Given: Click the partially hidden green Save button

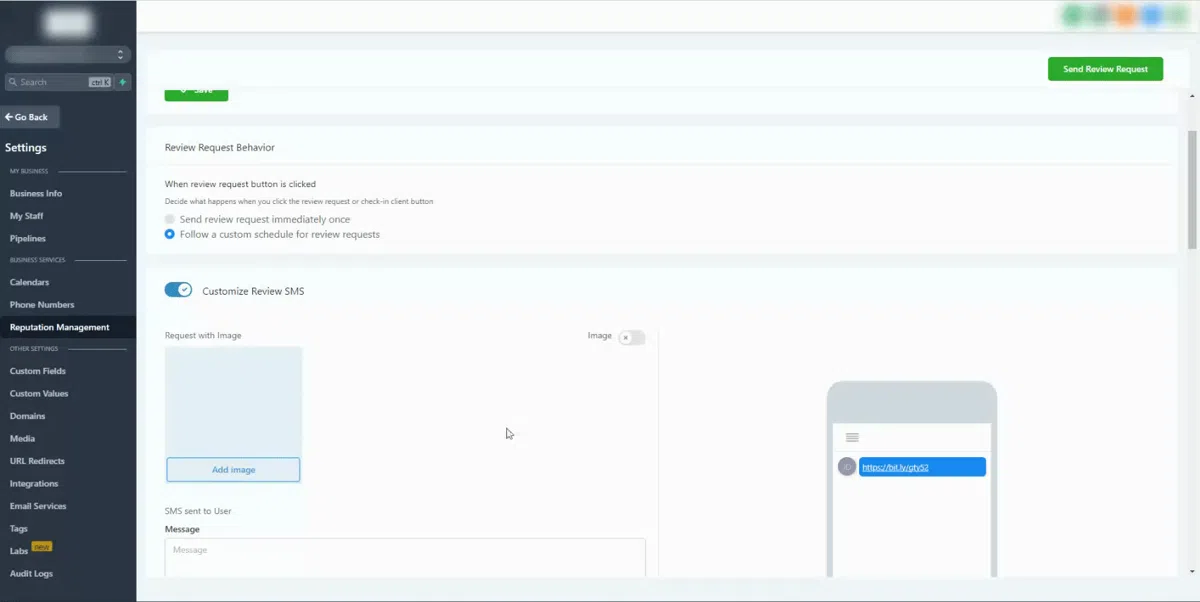Looking at the screenshot, I should 196,94.
